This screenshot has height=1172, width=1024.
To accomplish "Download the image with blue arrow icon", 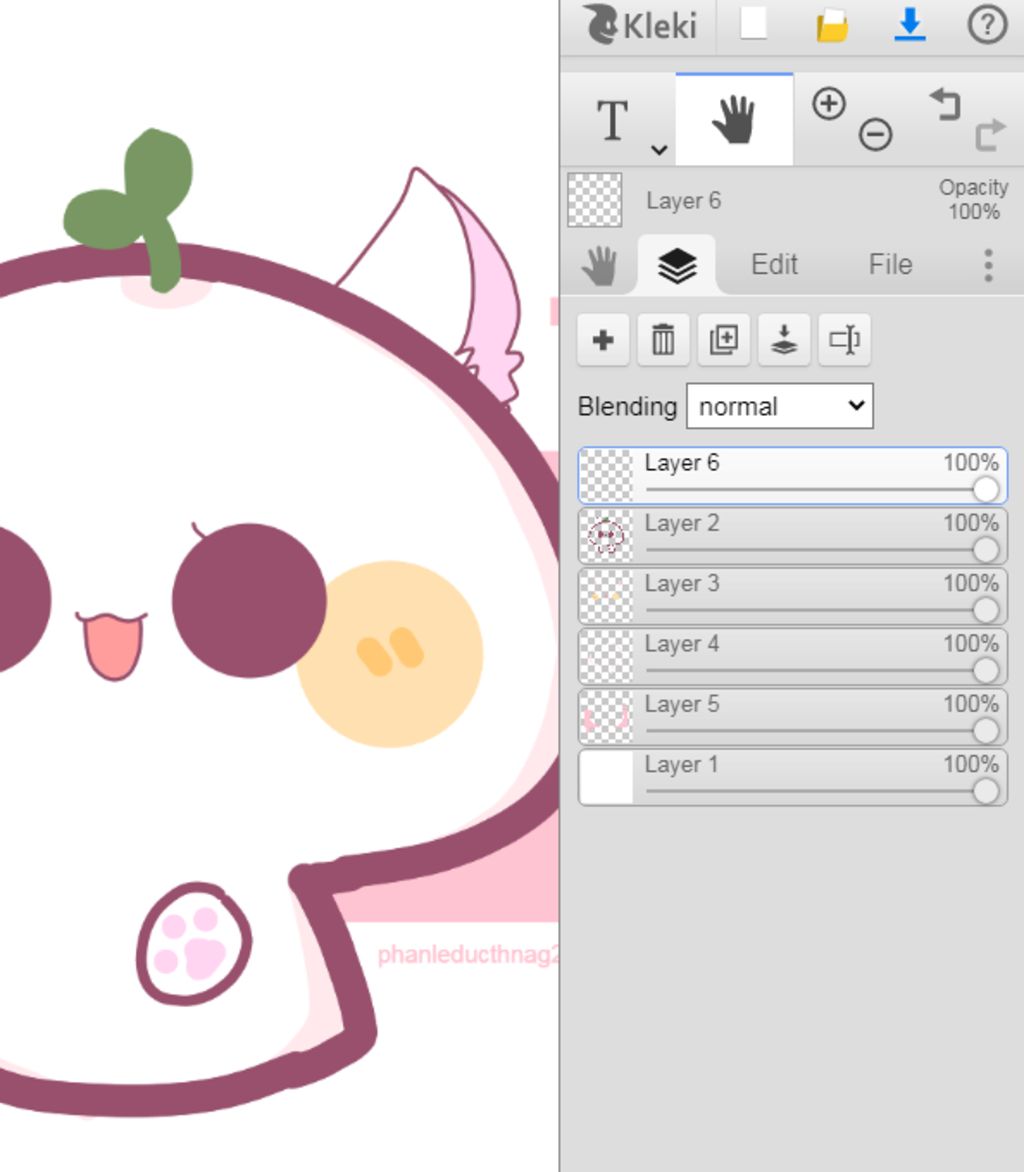I will pyautogui.click(x=910, y=24).
